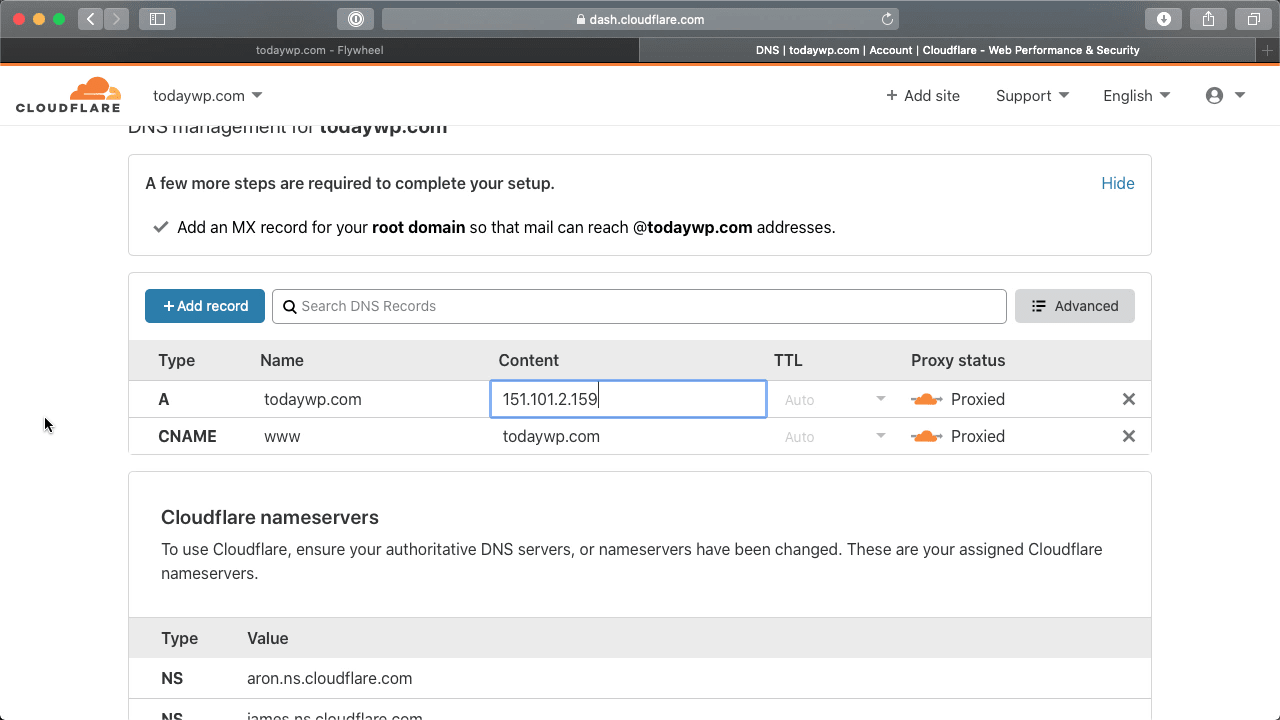Screen dimensions: 1280x720
Task: Select the DNS | todaywp.com Cloudflare tab
Action: pos(947,50)
